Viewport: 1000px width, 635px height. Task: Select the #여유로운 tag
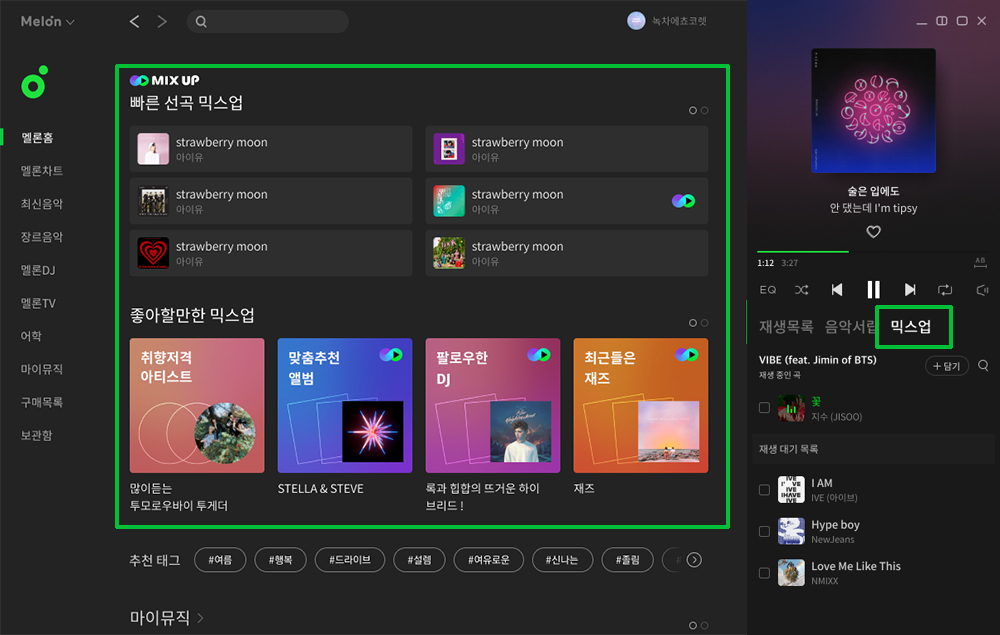click(x=489, y=560)
